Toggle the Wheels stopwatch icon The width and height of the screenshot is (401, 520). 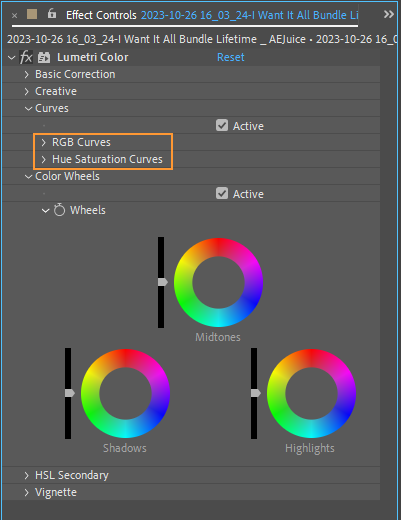59,210
